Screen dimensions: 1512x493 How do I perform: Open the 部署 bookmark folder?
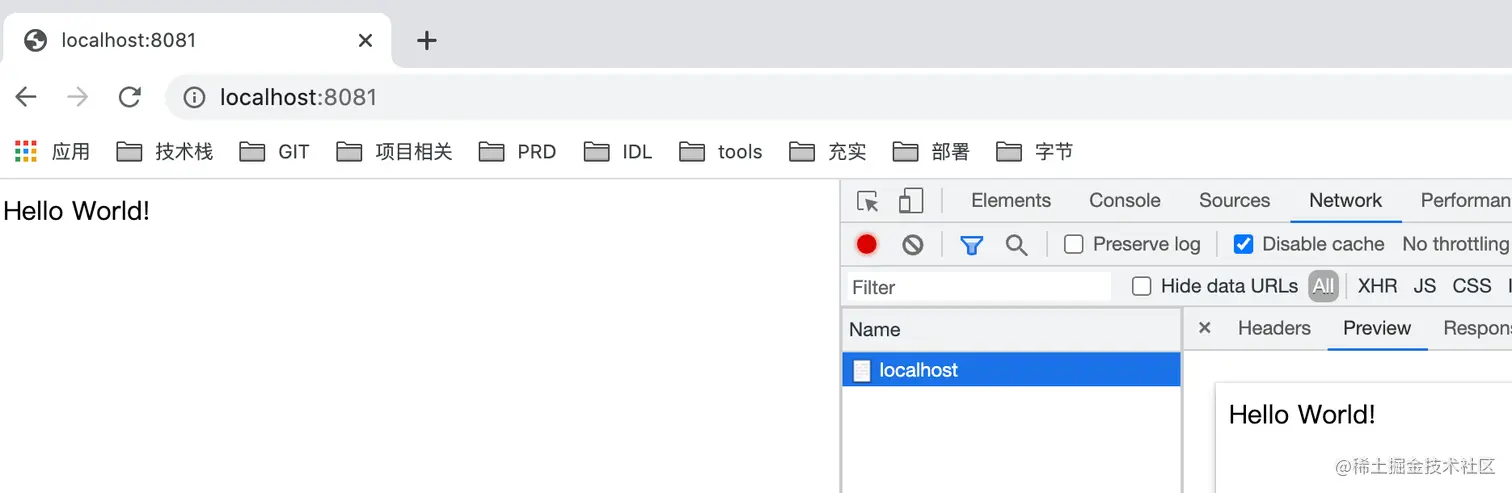[931, 151]
